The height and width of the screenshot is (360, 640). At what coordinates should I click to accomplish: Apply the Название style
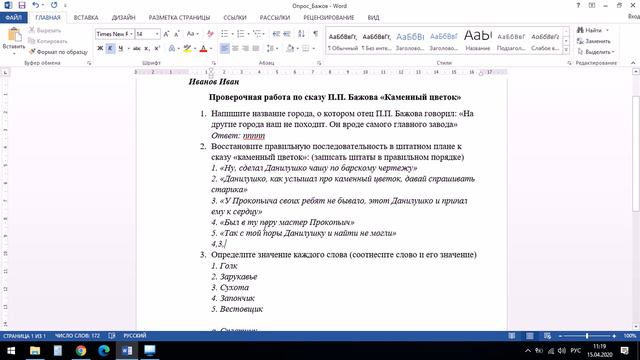(478, 41)
